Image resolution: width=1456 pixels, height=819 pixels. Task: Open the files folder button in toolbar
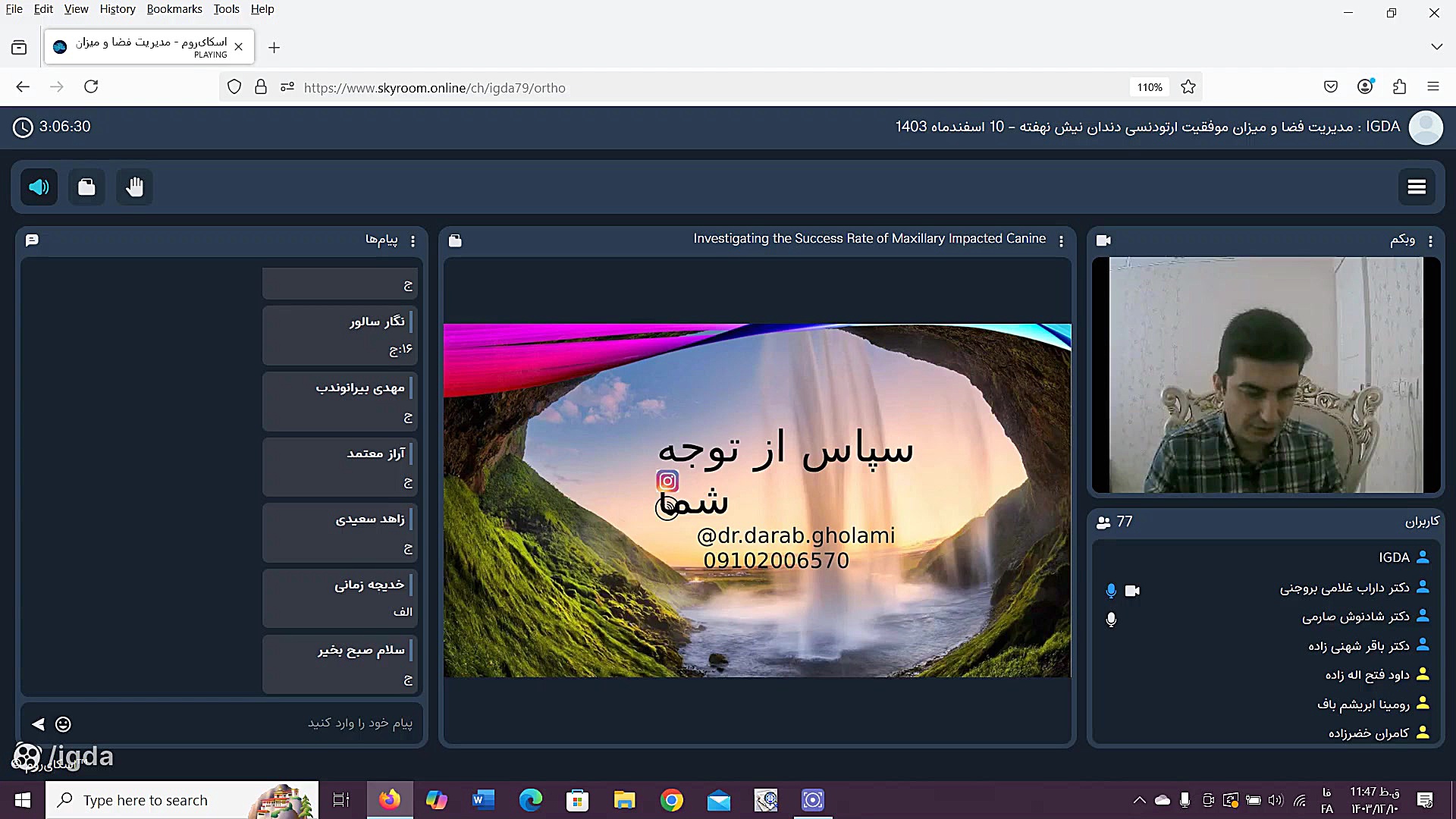click(86, 187)
